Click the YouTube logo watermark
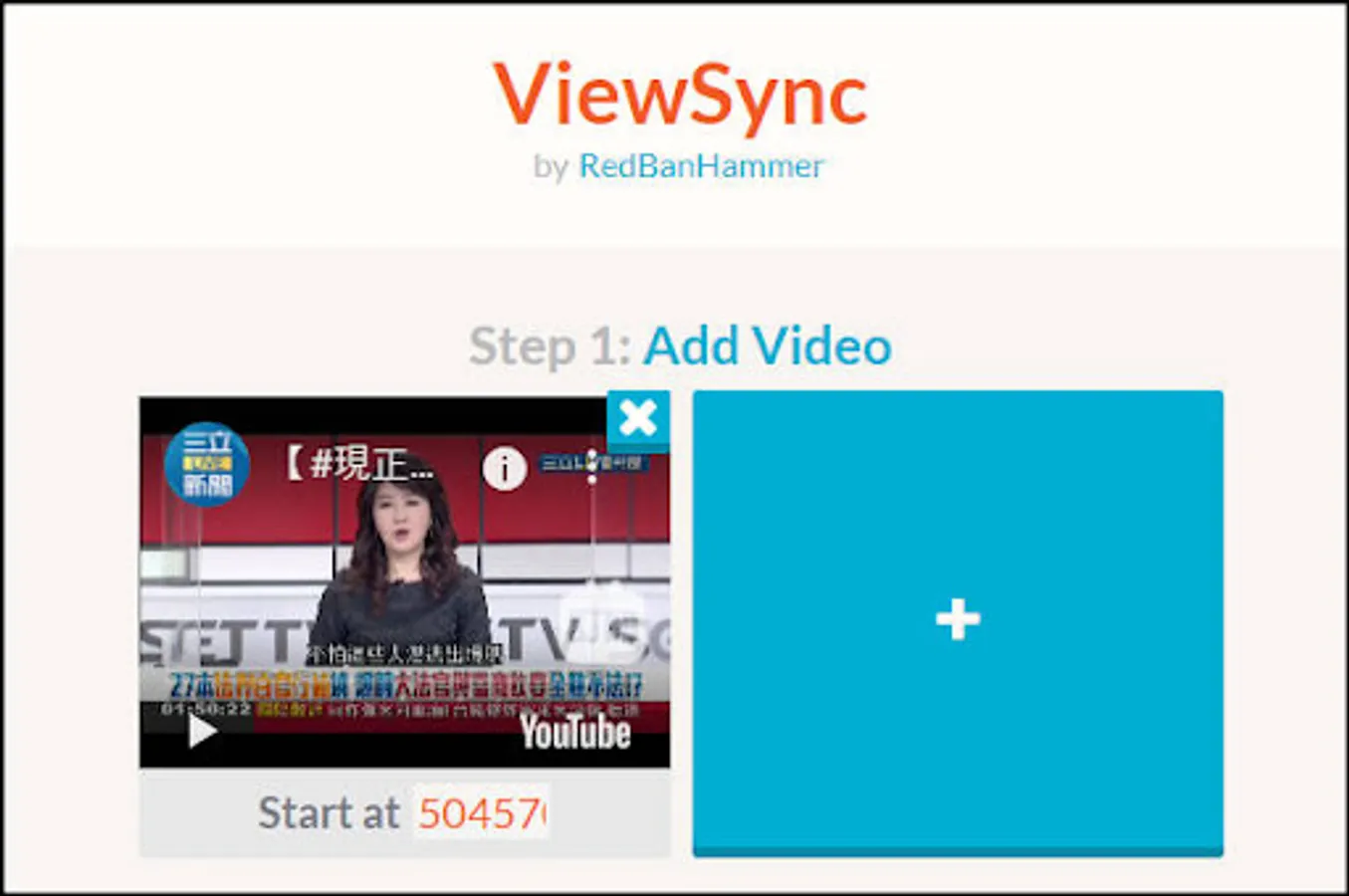1349x896 pixels. pyautogui.click(x=575, y=733)
